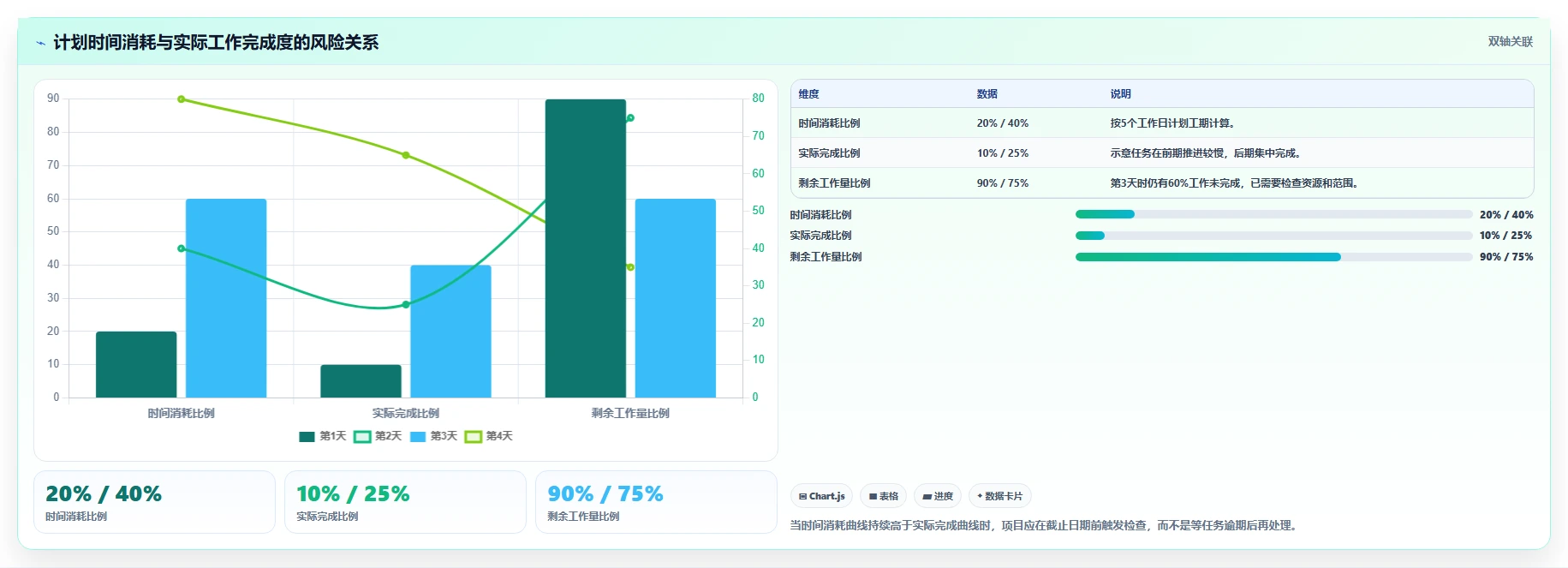This screenshot has width=1568, height=568.
Task: Click the left axis tick 90
Action: point(53,99)
